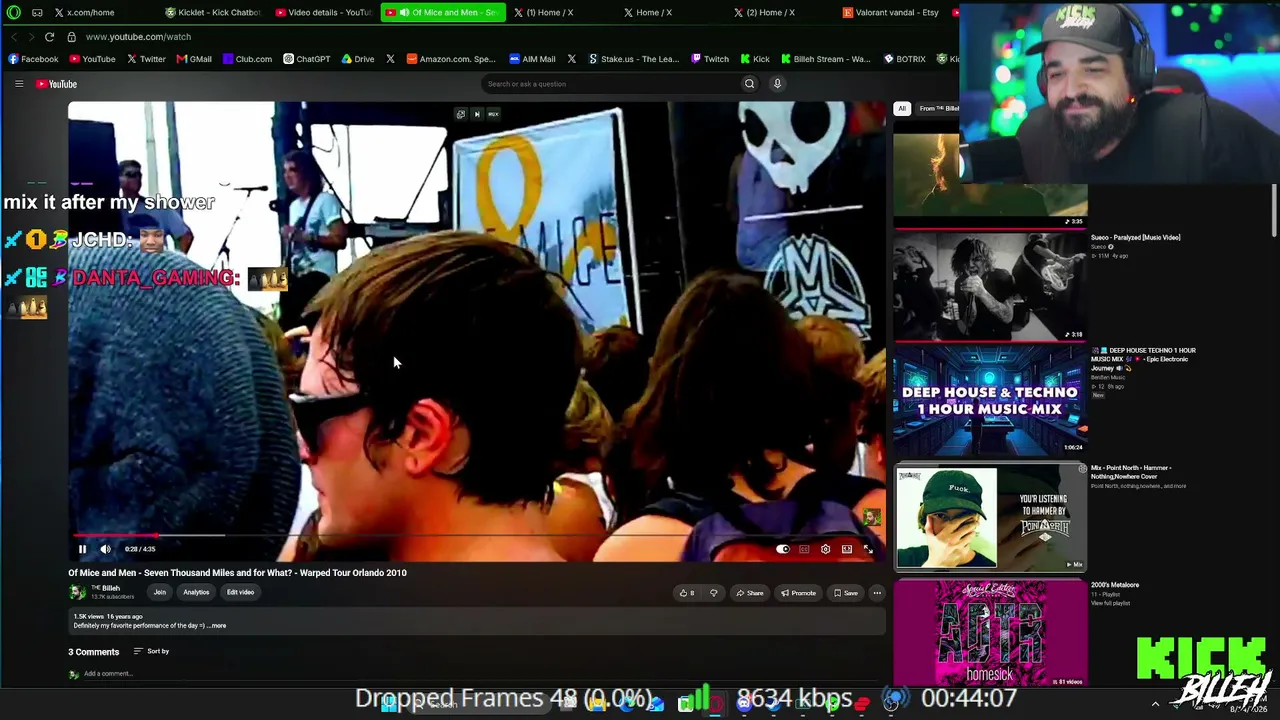Pause the YouTube video

[x=82, y=549]
